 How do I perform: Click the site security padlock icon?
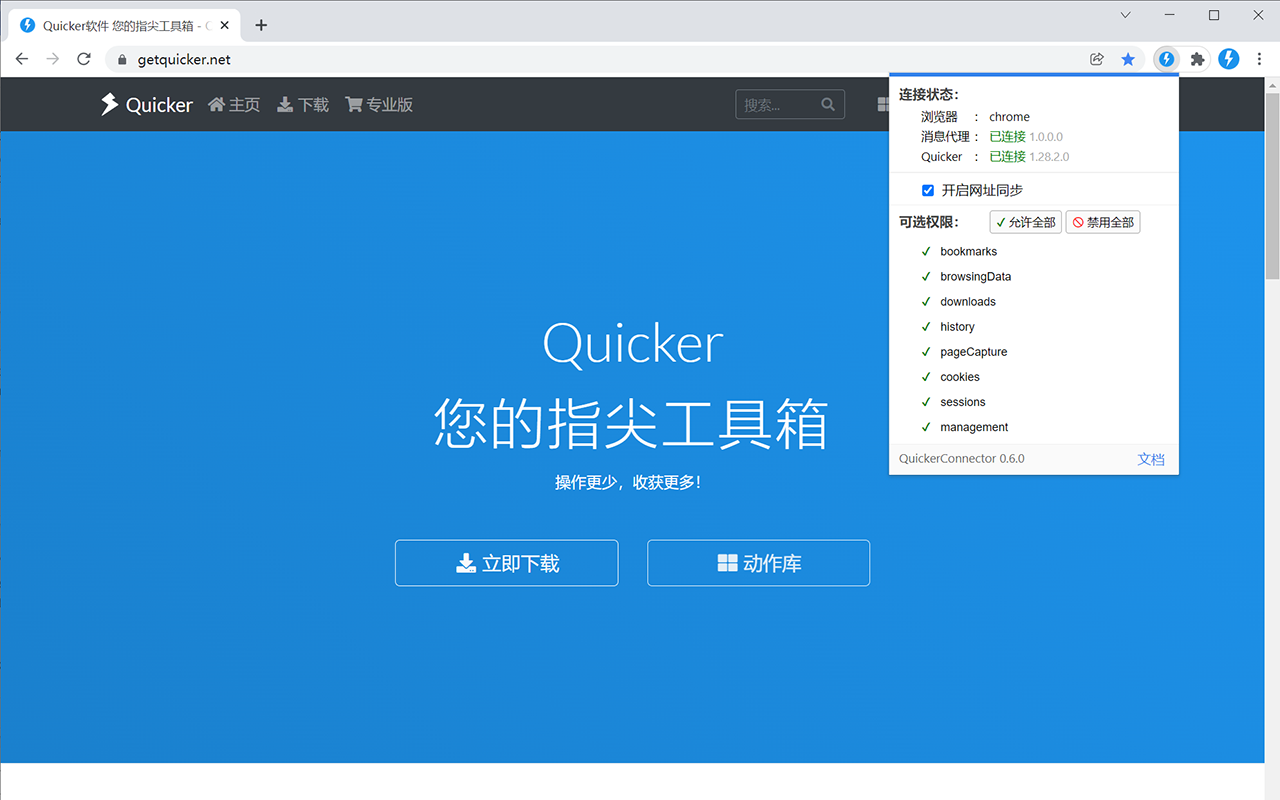point(121,59)
